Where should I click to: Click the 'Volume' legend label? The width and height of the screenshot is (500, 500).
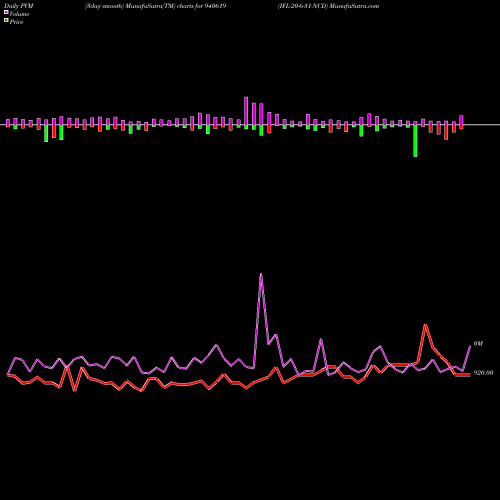pos(19,14)
